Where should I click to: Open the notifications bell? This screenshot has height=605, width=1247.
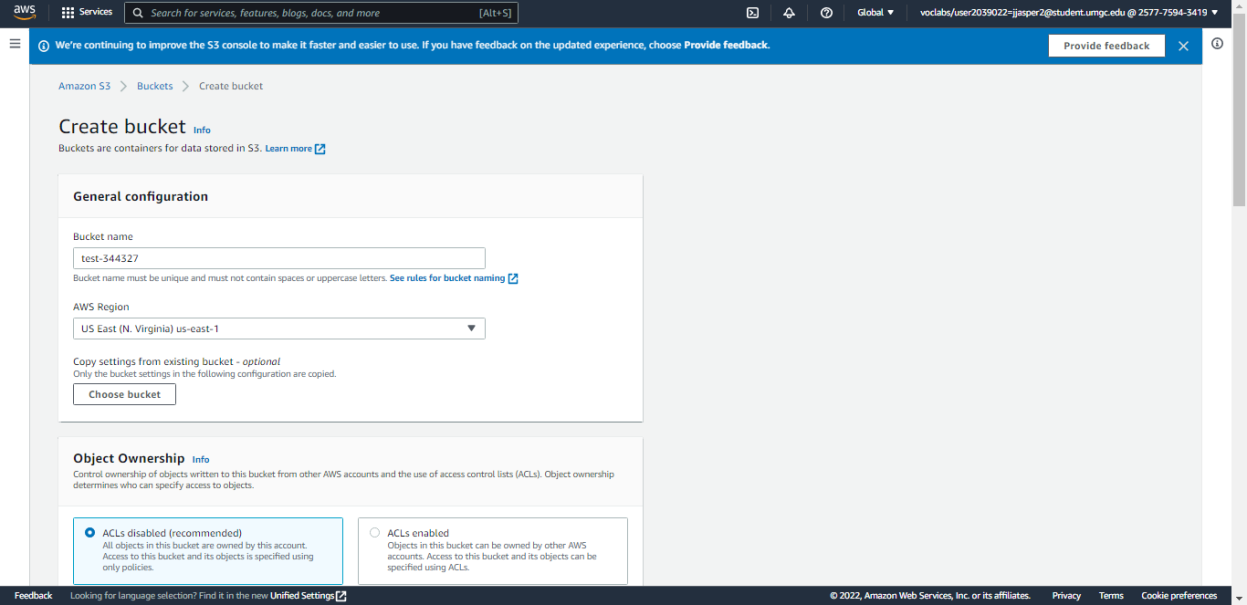click(789, 13)
